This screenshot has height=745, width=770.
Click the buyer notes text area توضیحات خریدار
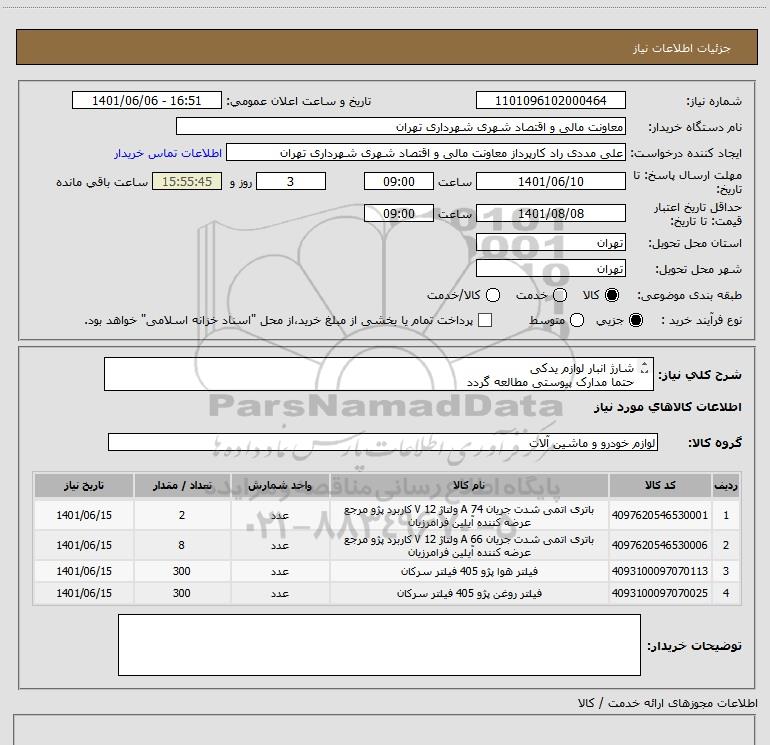[379, 645]
